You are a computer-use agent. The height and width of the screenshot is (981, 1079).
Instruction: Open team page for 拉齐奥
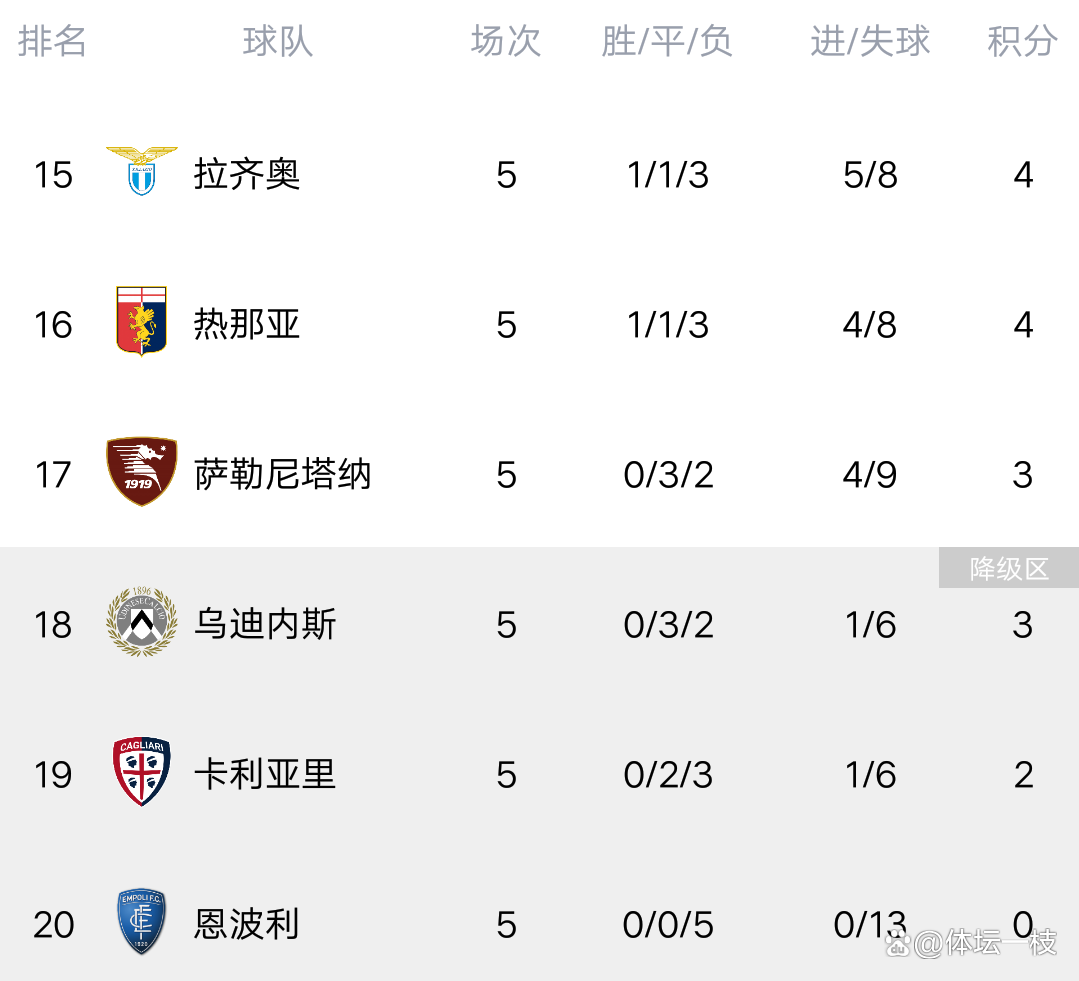point(247,174)
